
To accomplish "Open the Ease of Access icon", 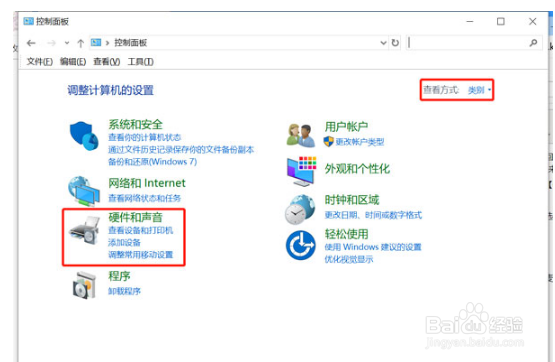I will click(301, 245).
